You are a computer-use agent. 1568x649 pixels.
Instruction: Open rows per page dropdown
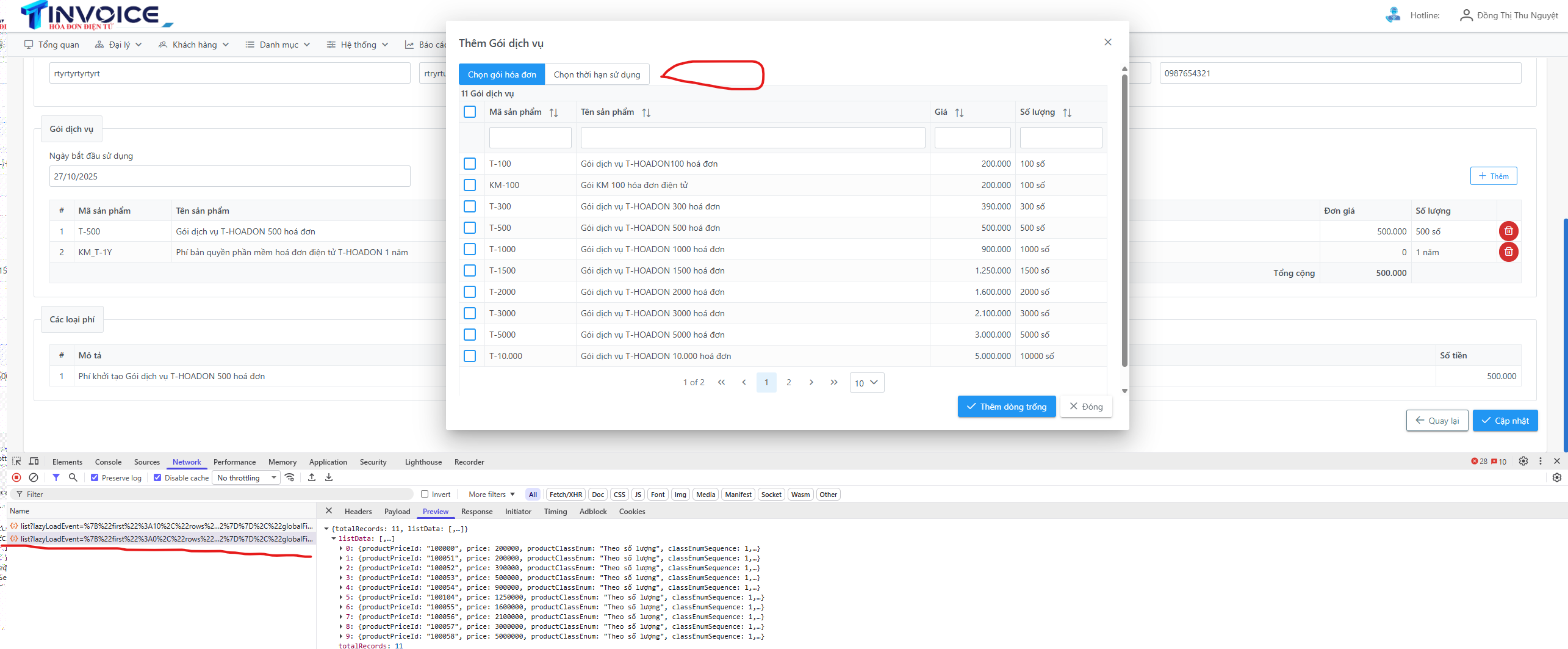(866, 382)
